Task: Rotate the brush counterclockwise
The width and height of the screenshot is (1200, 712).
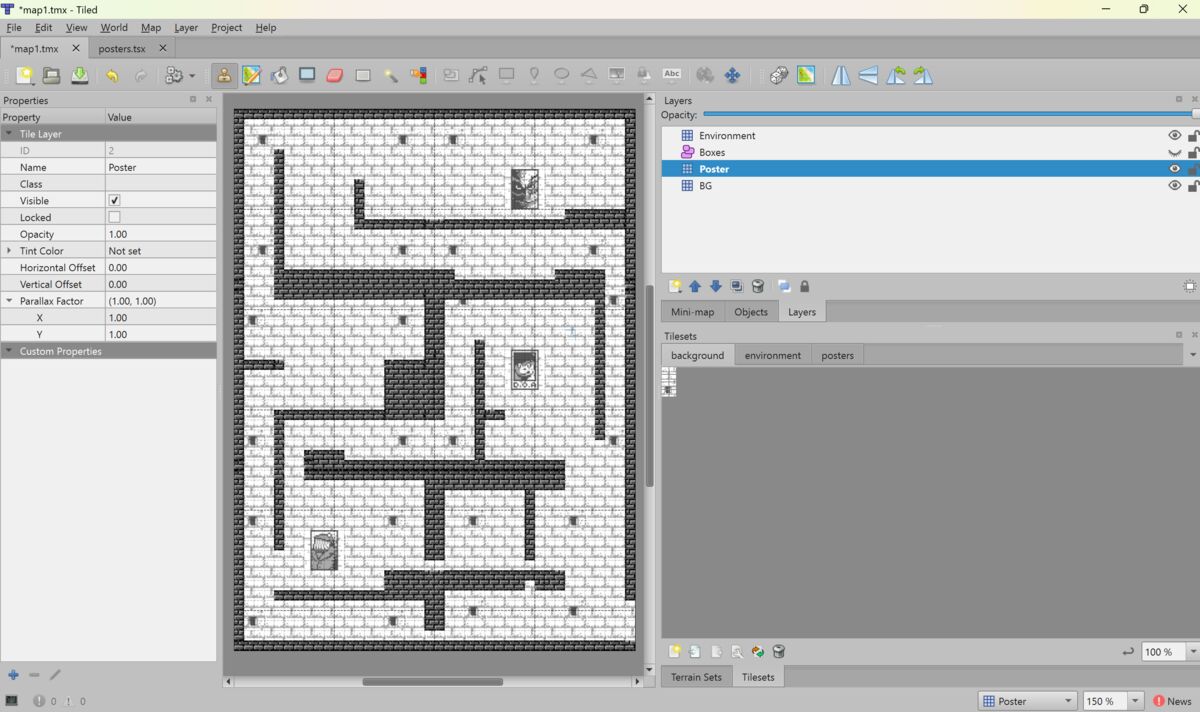Action: tap(896, 74)
